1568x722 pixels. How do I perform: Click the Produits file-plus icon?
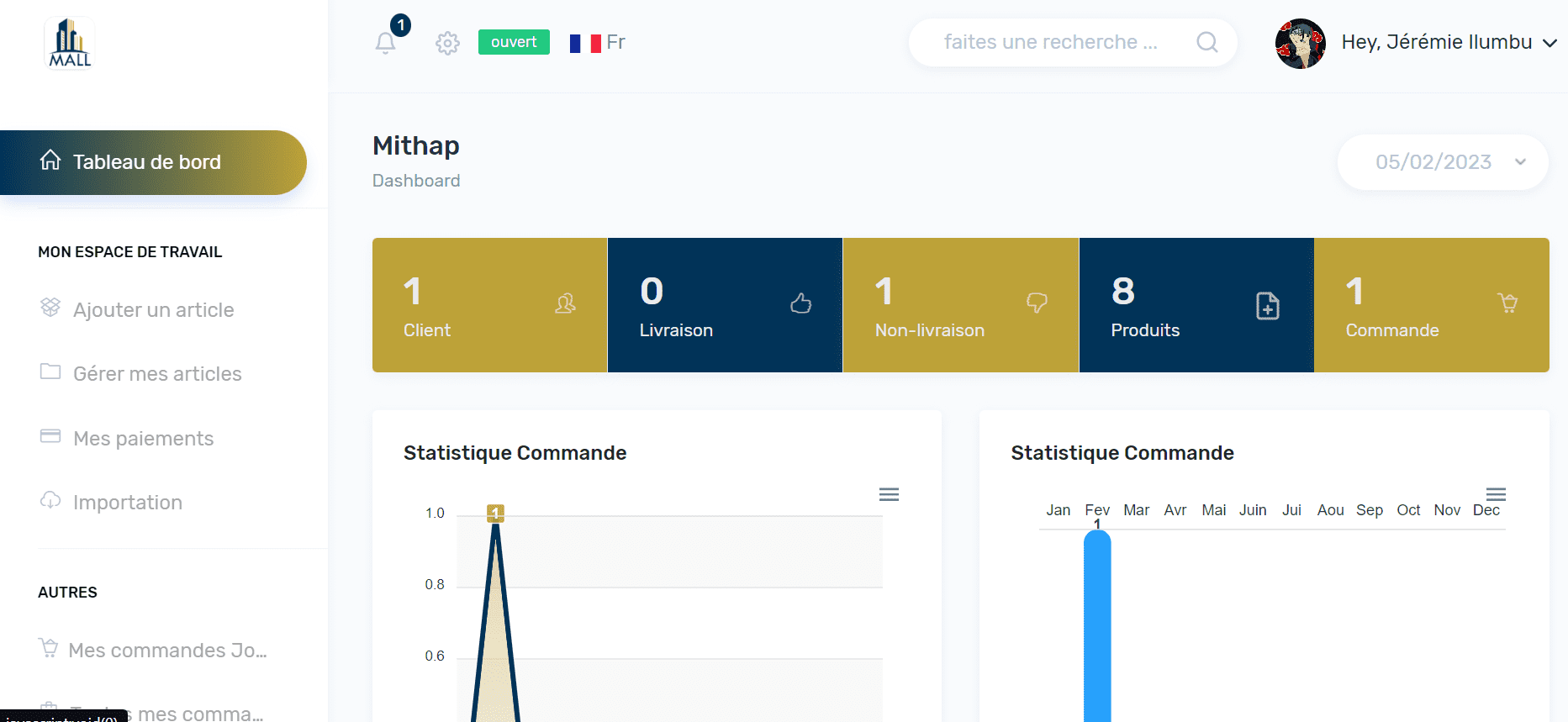point(1268,306)
